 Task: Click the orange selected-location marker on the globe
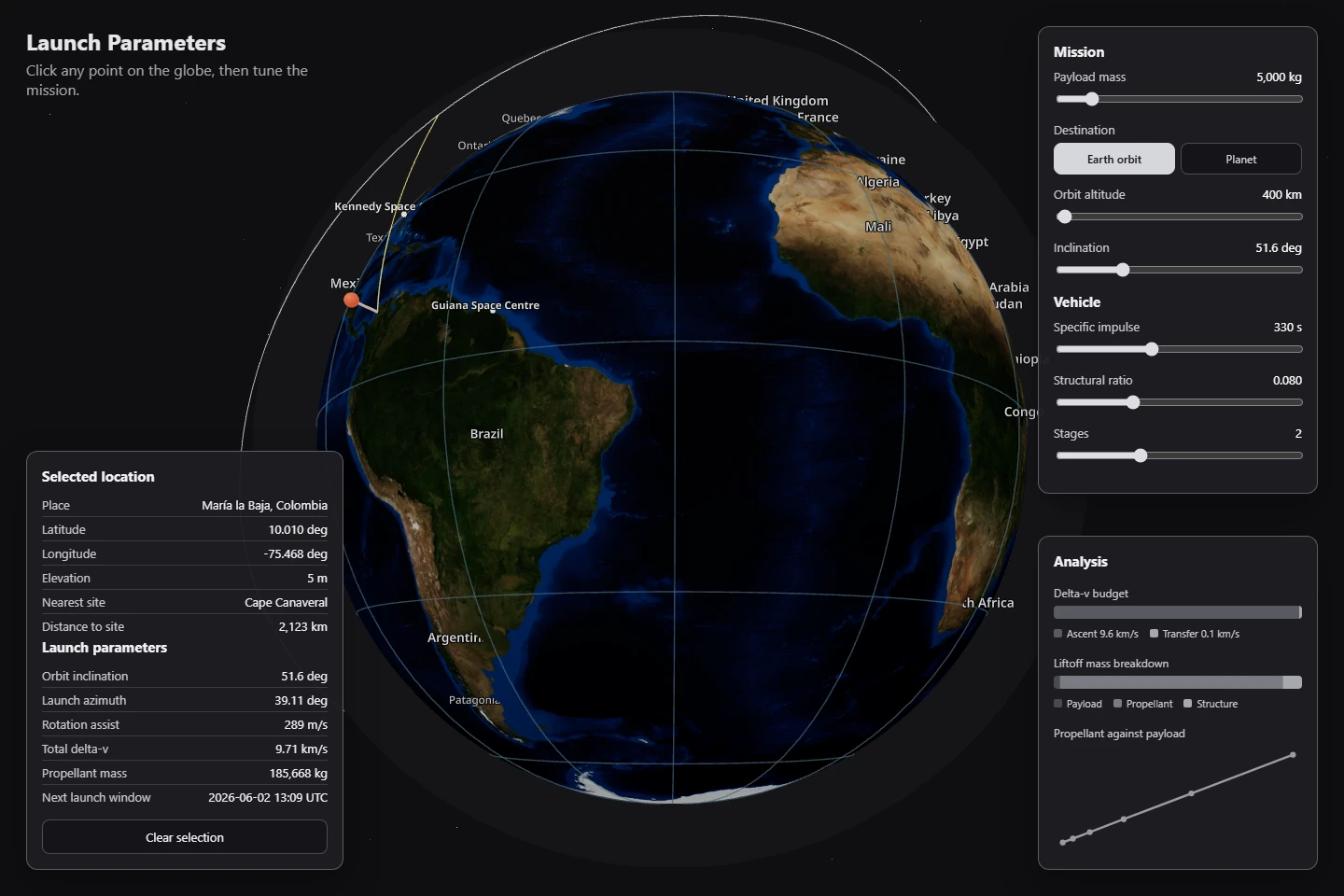351,300
